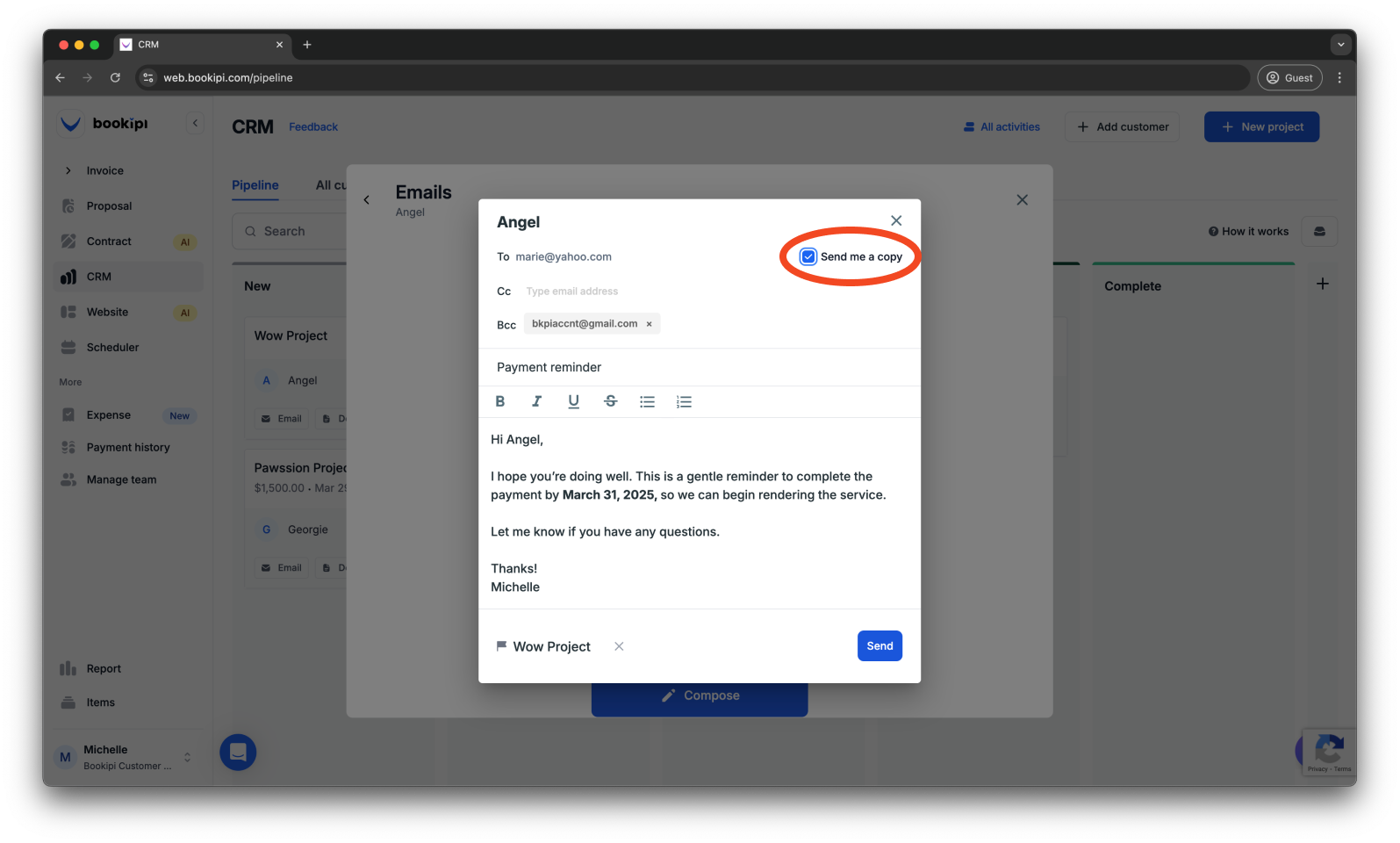Click the pipeline Search field
The height and width of the screenshot is (843, 1400).
(x=290, y=231)
